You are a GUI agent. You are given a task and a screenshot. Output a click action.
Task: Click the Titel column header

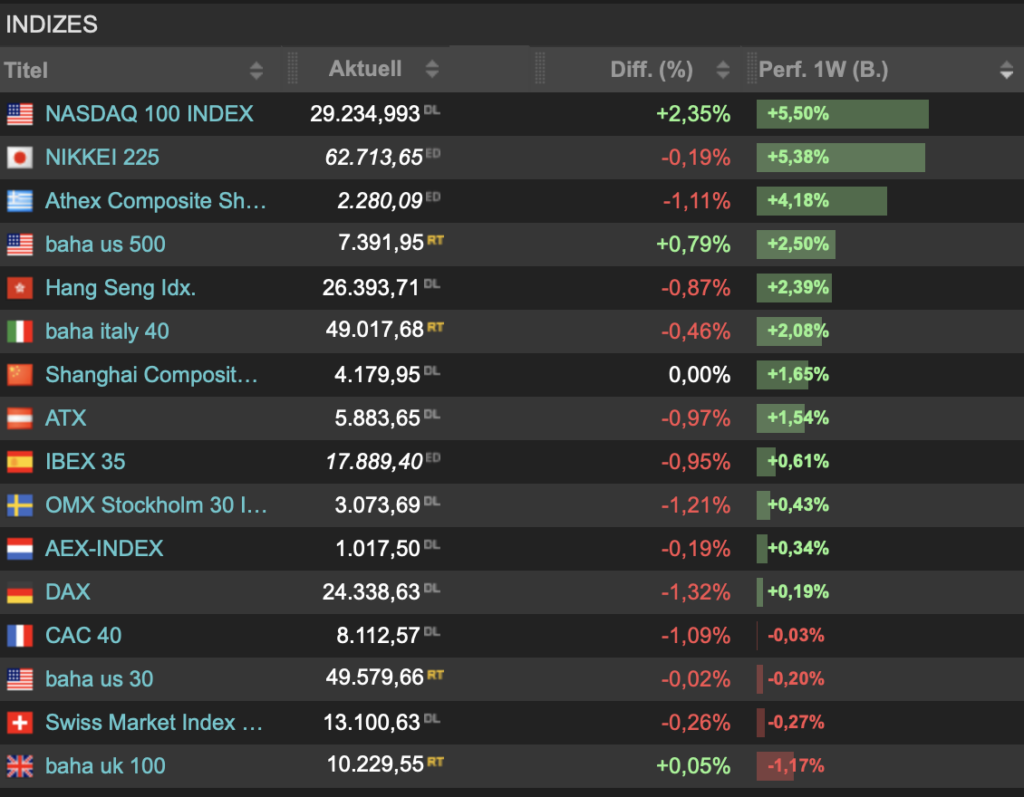[x=26, y=71]
